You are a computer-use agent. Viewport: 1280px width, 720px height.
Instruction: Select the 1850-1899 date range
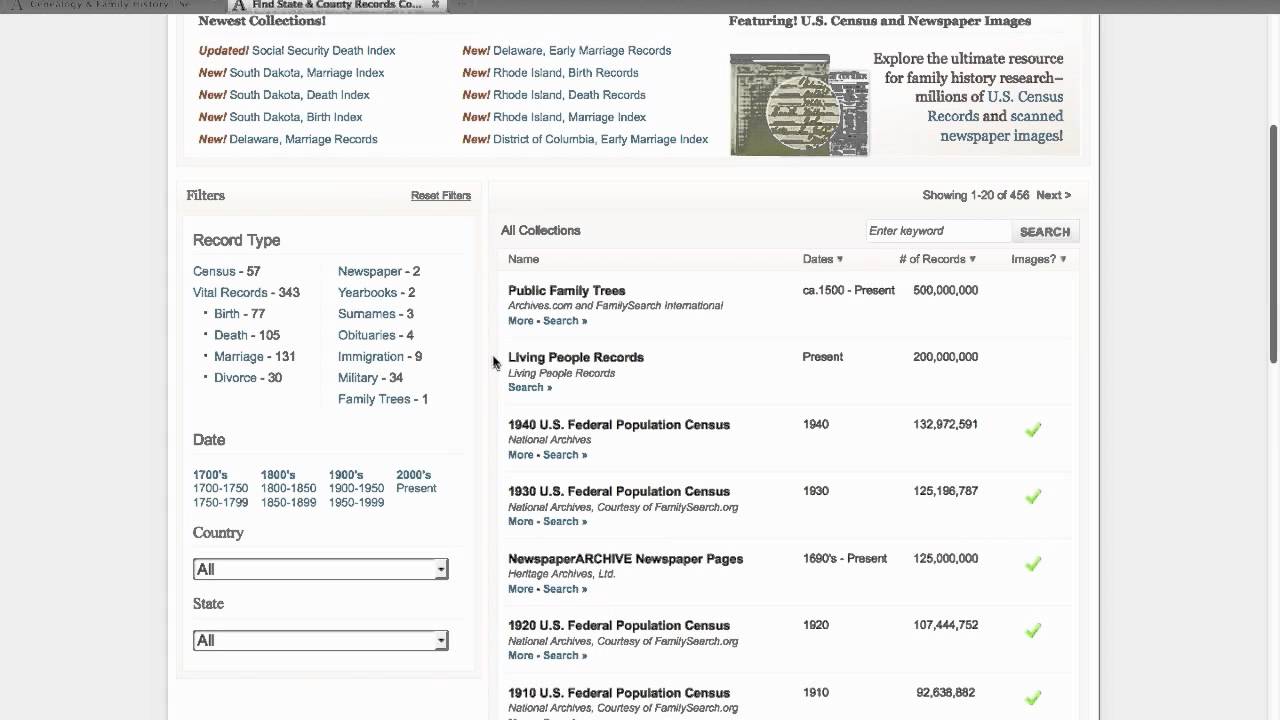[288, 503]
